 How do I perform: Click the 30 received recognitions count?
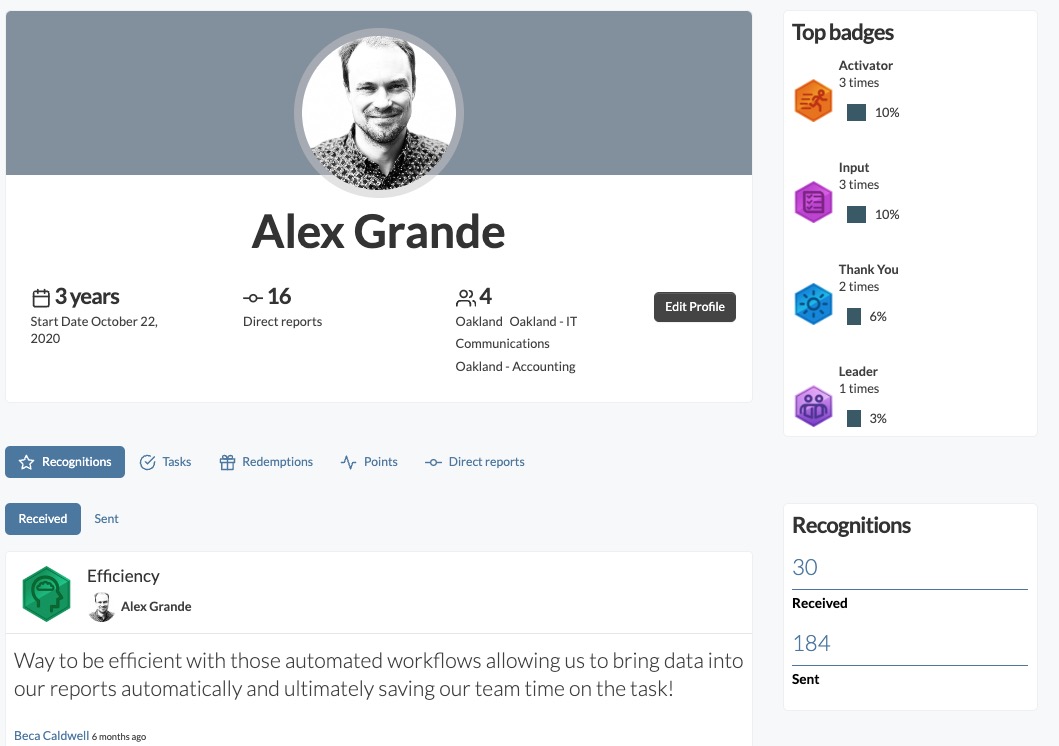tap(805, 568)
